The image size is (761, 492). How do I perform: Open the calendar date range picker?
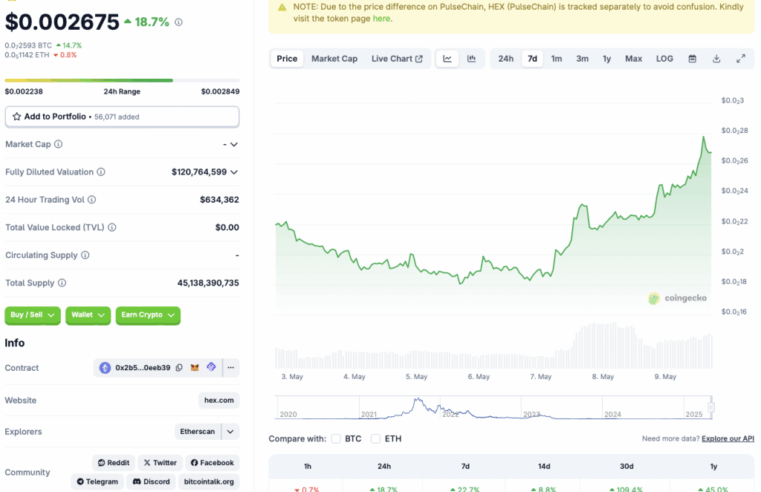693,59
